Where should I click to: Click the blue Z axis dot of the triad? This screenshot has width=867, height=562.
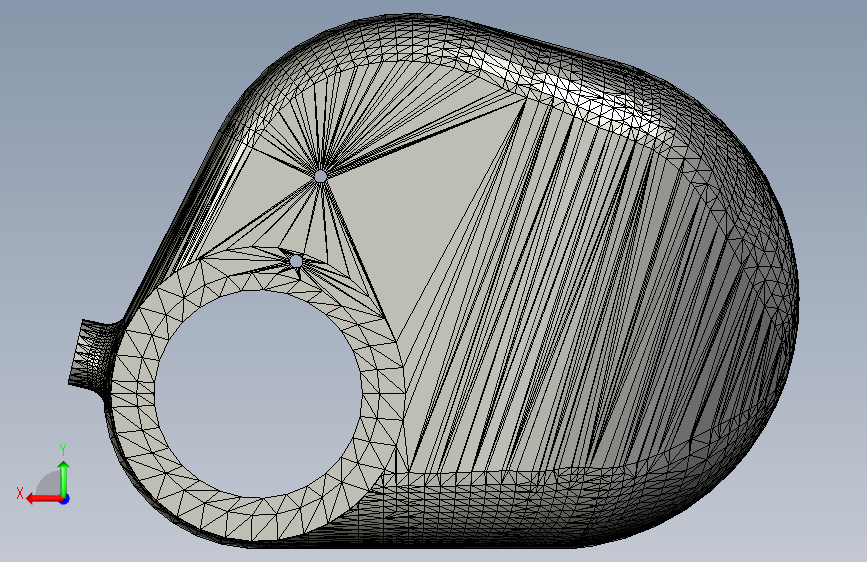tap(65, 499)
